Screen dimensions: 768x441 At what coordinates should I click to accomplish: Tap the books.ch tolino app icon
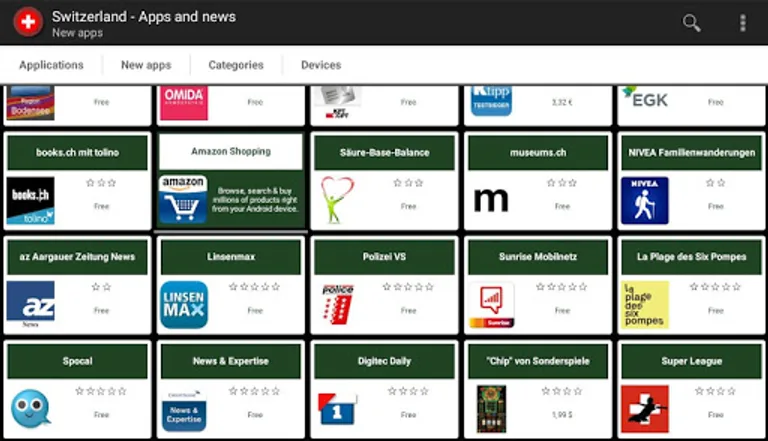(x=30, y=200)
